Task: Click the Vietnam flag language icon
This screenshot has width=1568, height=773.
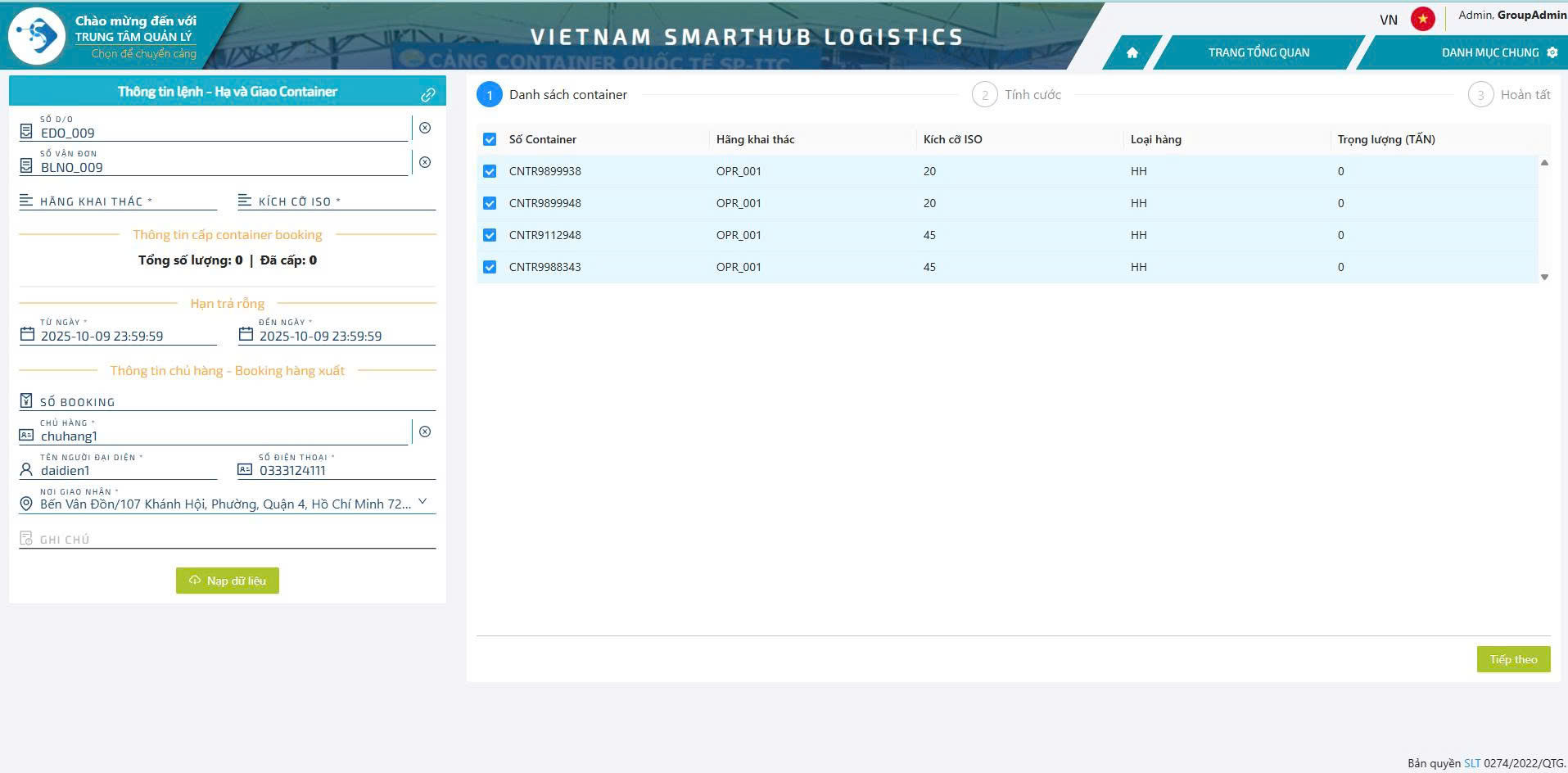Action: point(1422,19)
